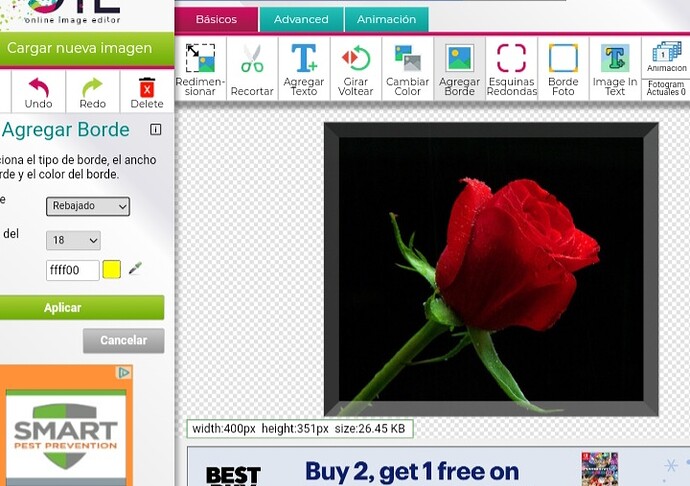
Task: Open the Image In Text tool
Action: coord(615,68)
